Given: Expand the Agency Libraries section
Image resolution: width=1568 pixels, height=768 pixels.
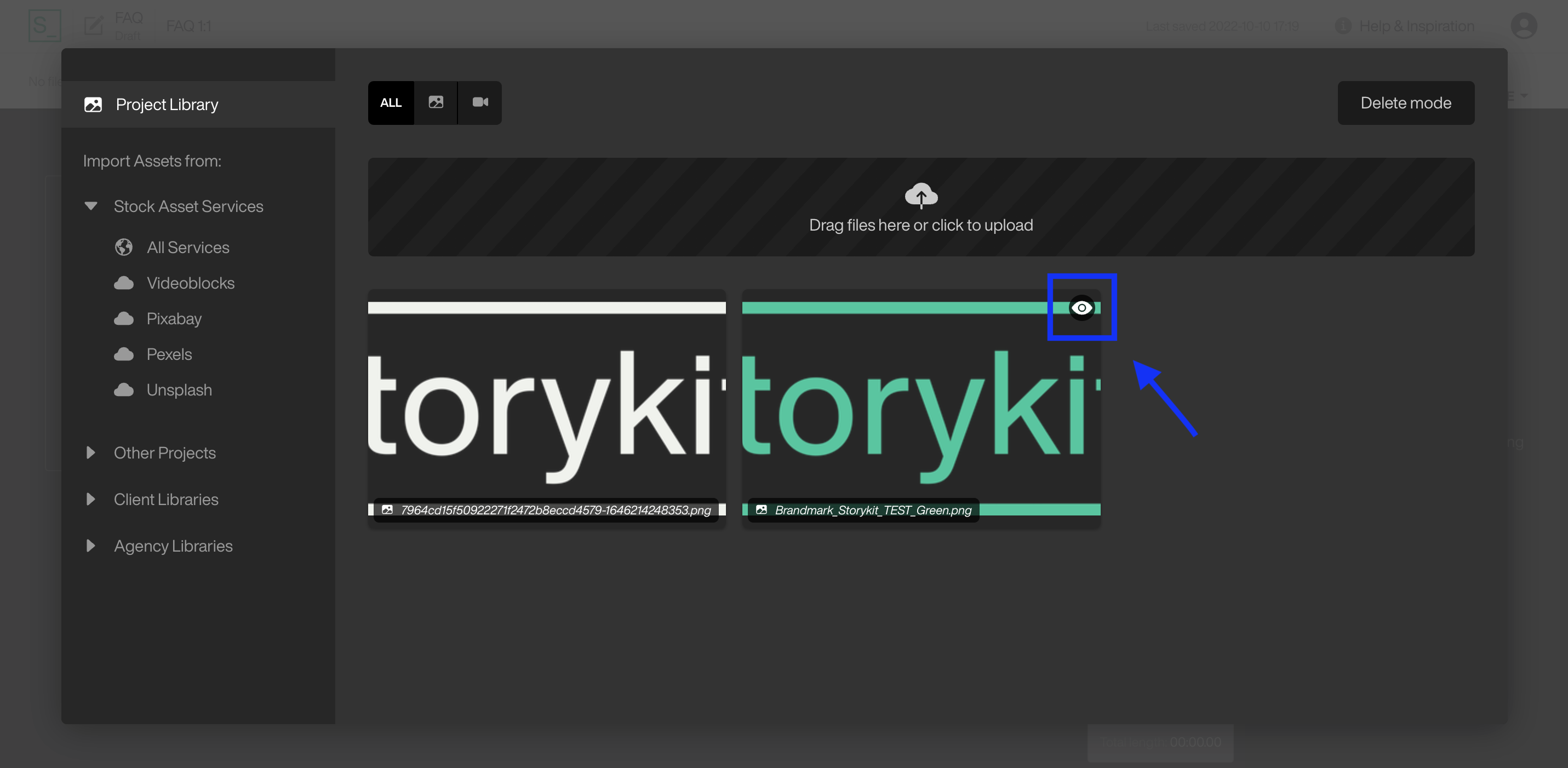Looking at the screenshot, I should click(90, 546).
